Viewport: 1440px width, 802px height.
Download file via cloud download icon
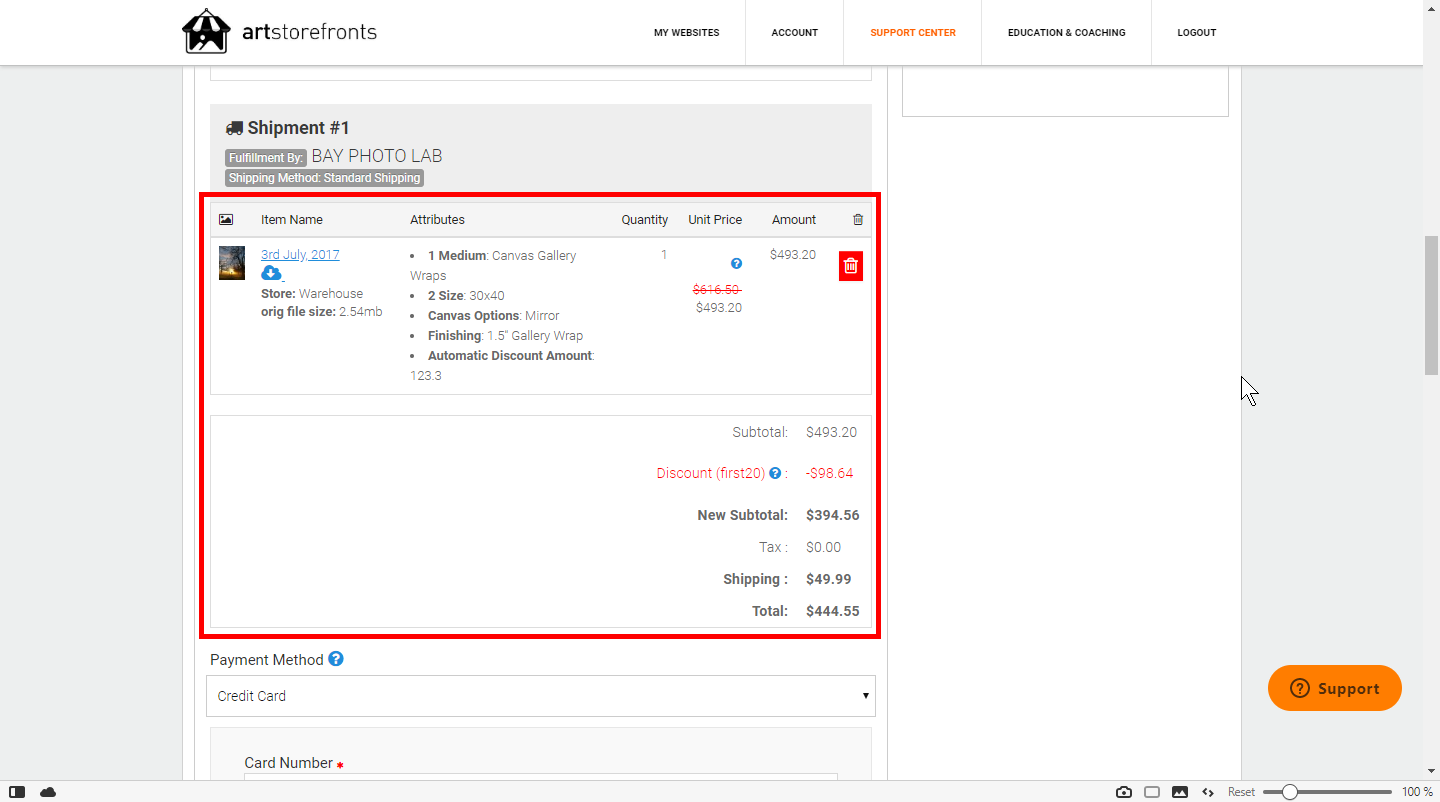point(271,273)
